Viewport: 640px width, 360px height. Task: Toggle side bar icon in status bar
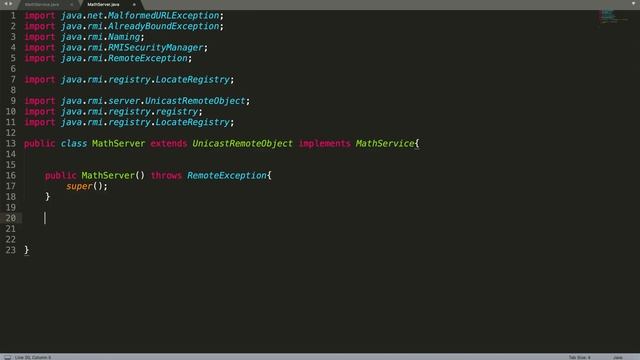[x=7, y=357]
